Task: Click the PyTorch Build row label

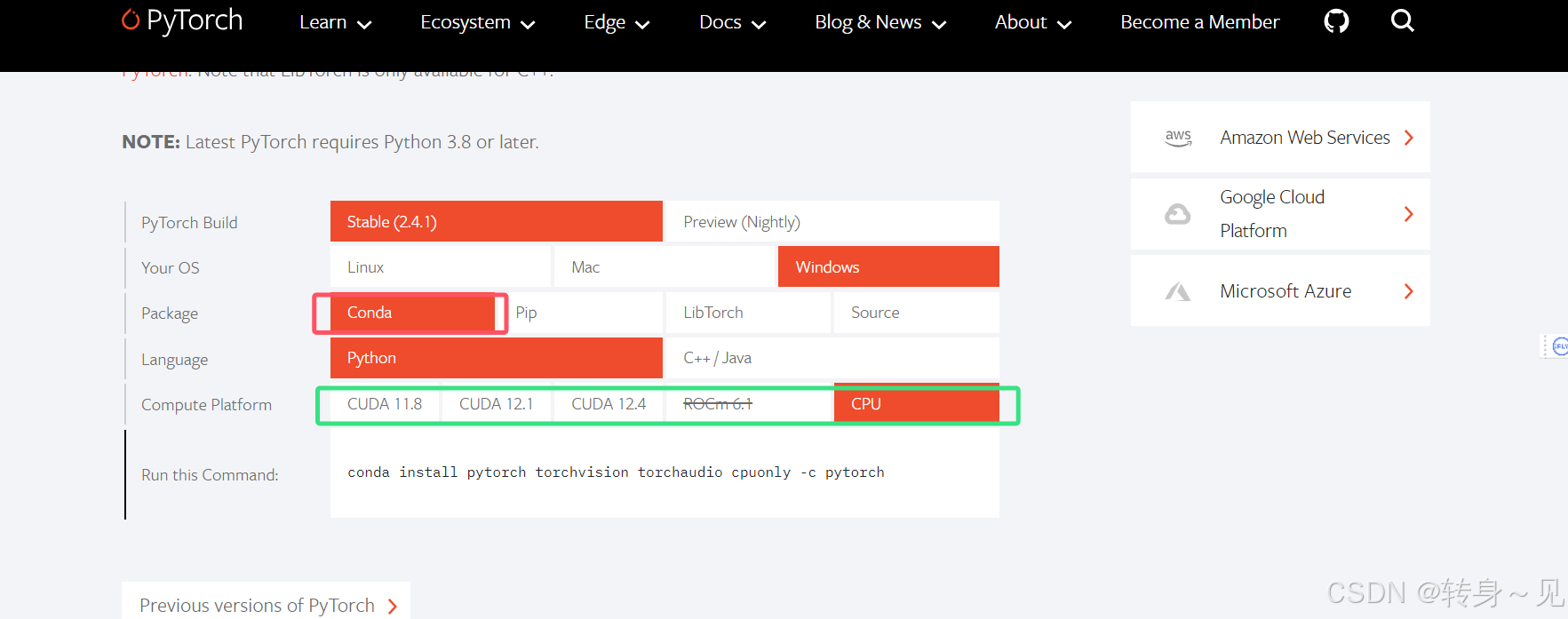Action: click(x=189, y=222)
